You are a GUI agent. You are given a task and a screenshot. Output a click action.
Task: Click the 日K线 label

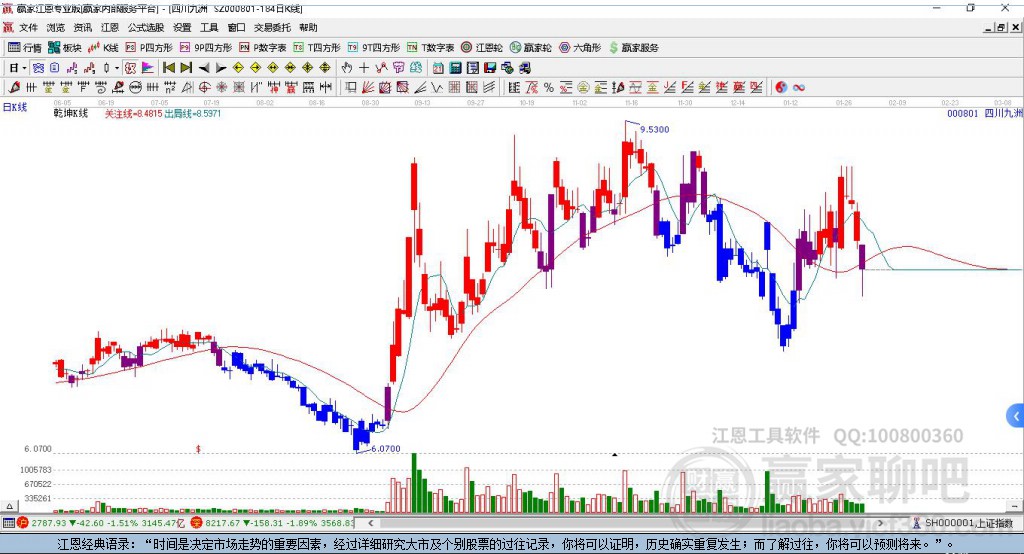[x=16, y=107]
